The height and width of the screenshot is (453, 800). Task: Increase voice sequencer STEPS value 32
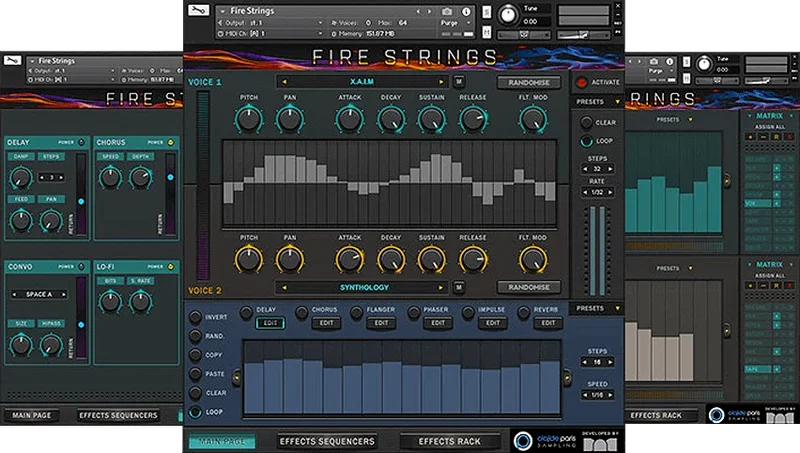tap(610, 169)
